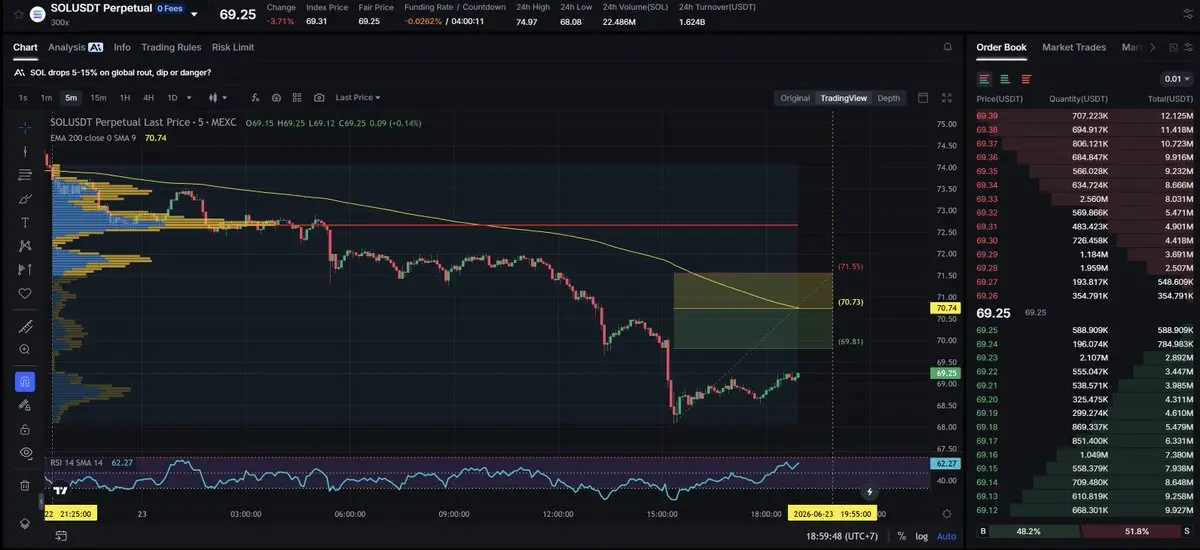Switch chart to Original mode

point(795,98)
